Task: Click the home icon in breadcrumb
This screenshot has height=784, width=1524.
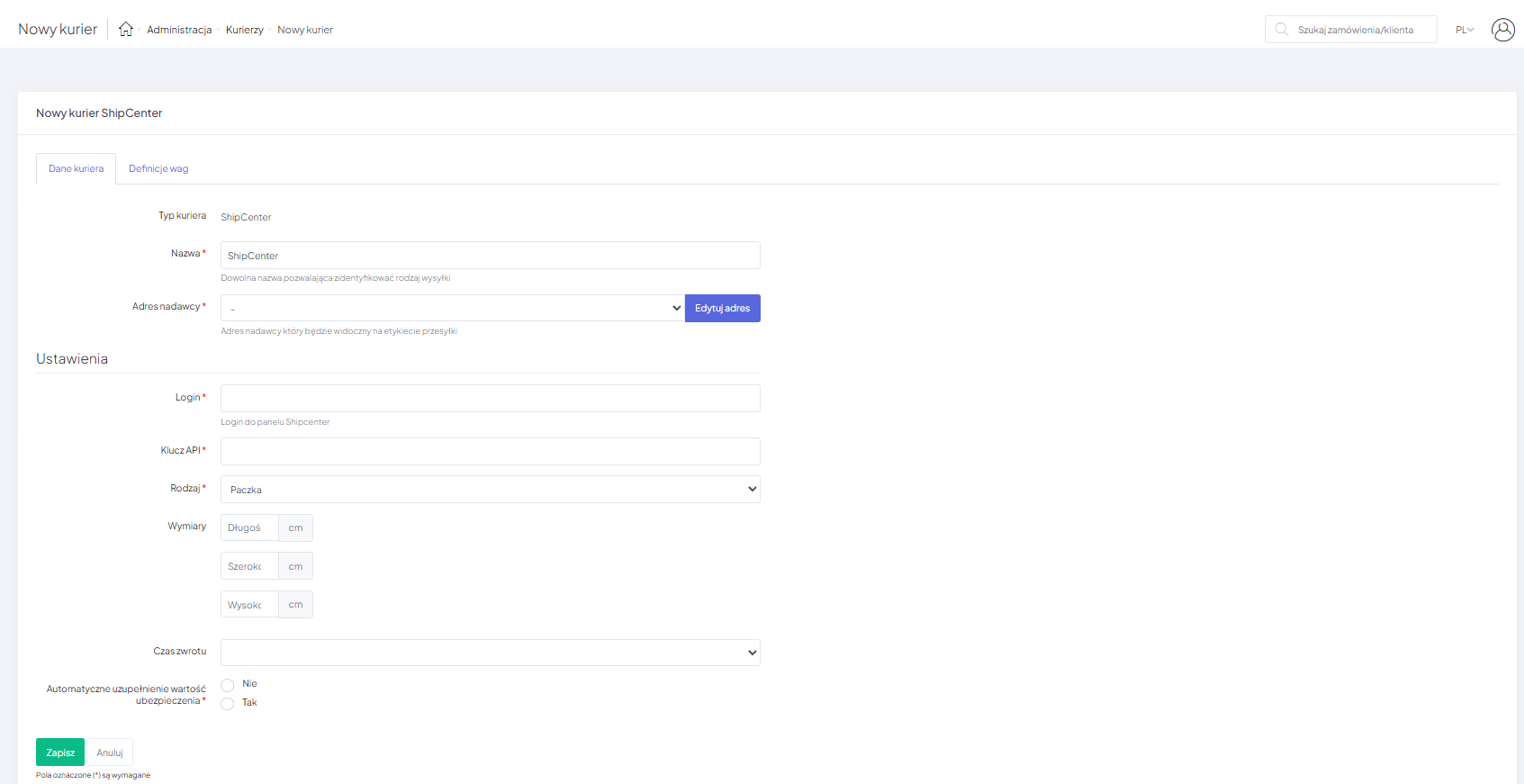Action: [x=126, y=29]
